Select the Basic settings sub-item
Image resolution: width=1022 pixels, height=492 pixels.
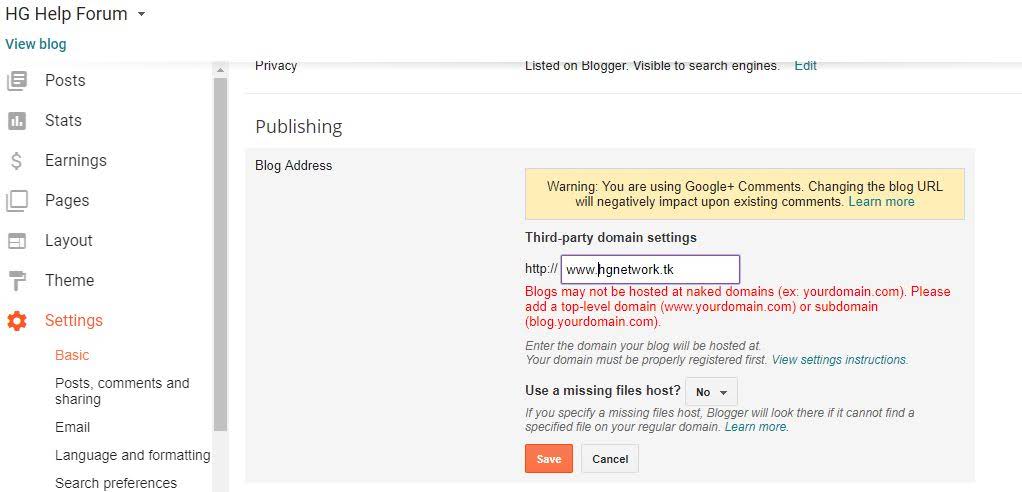[72, 355]
